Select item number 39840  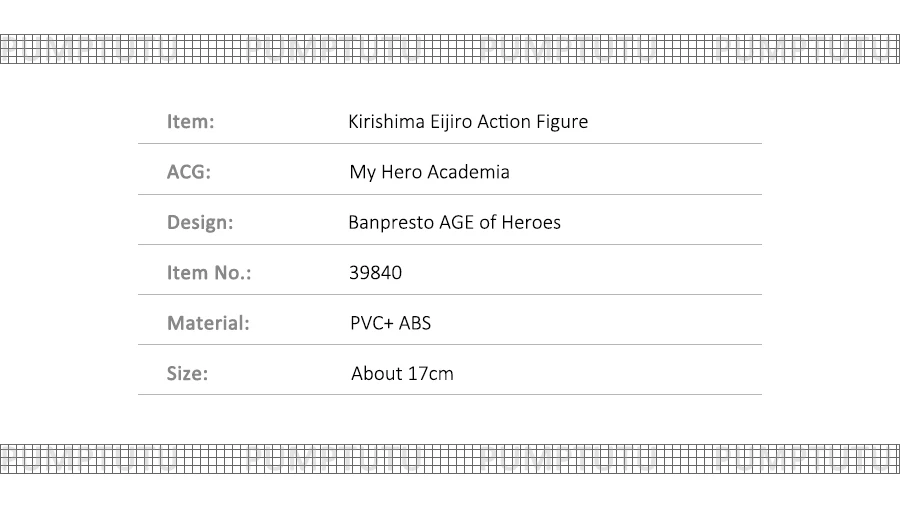coord(375,273)
